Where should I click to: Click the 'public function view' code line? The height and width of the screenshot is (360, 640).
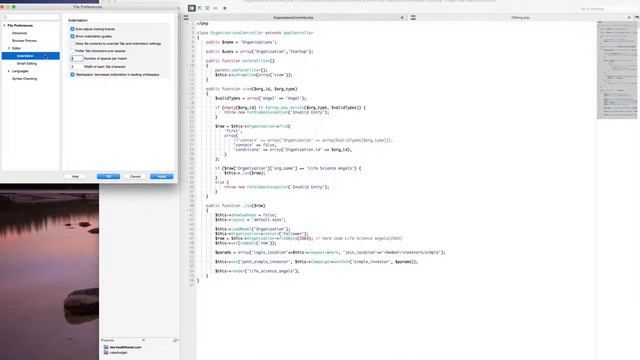click(x=251, y=89)
